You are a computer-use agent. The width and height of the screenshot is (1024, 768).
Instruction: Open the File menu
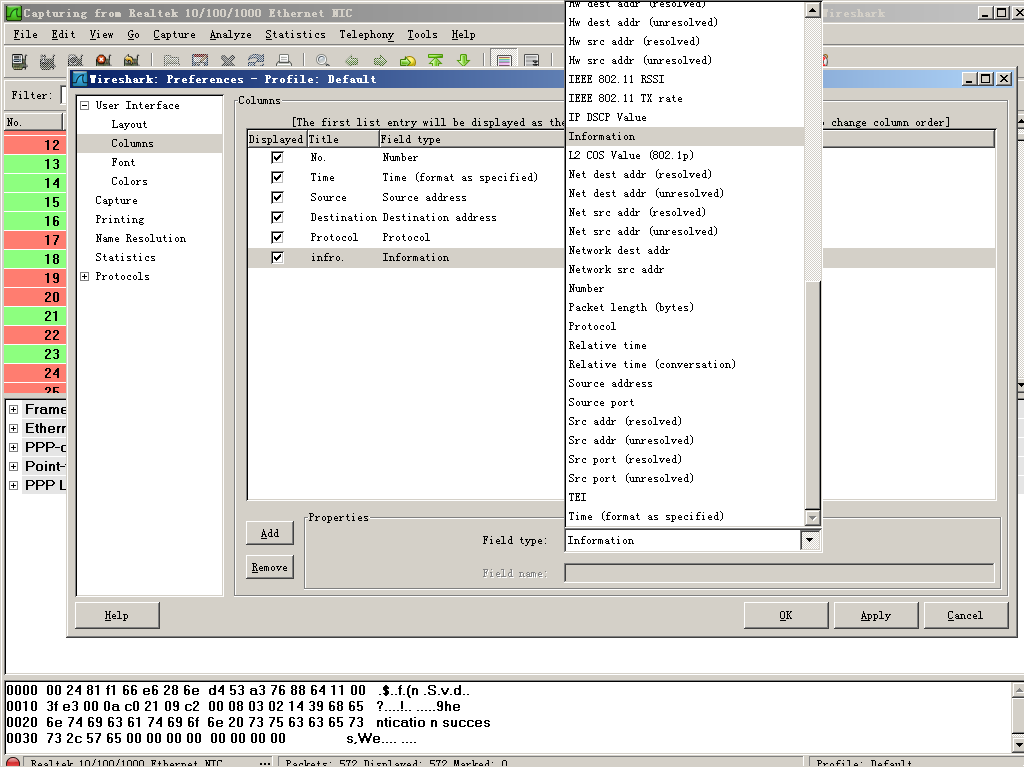[x=25, y=35]
